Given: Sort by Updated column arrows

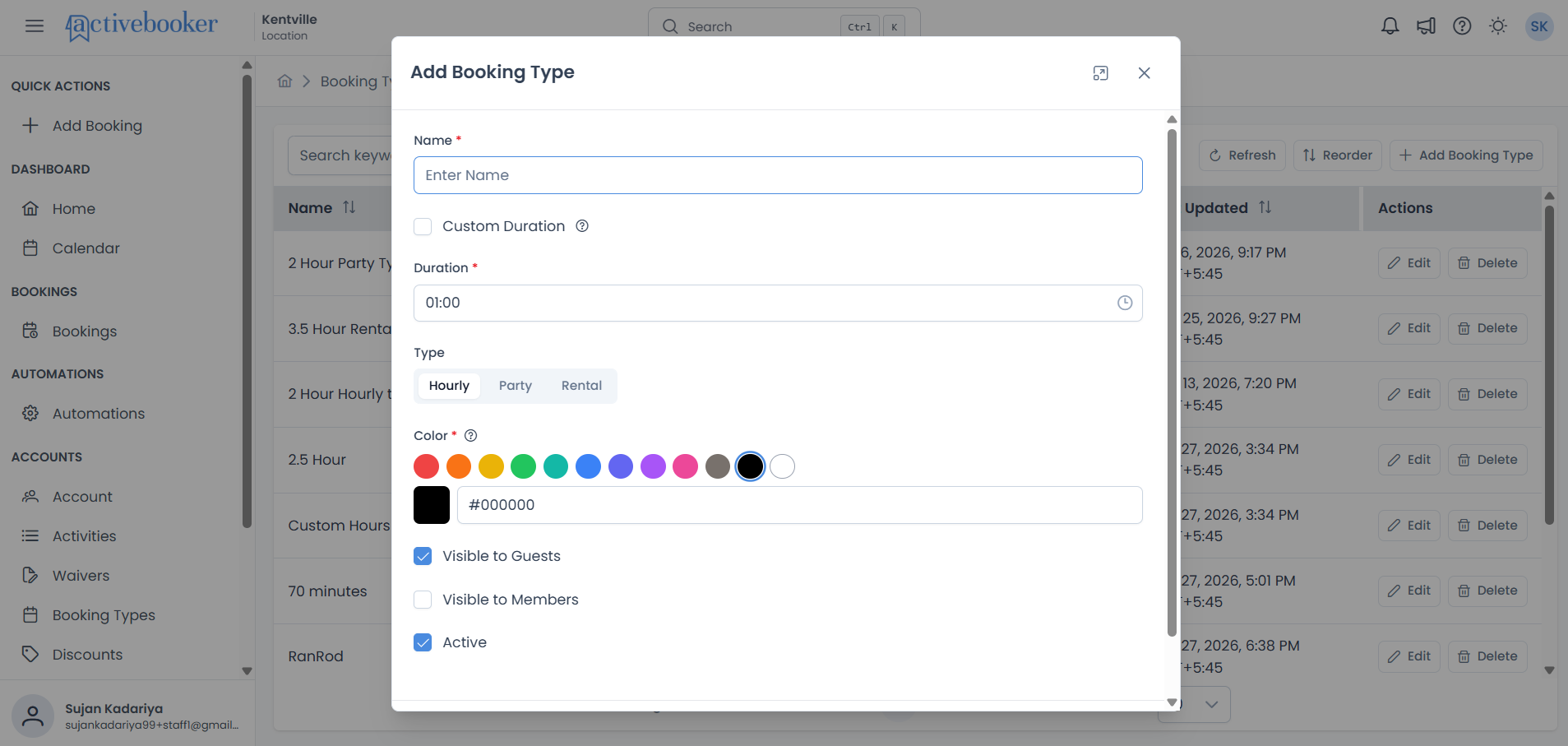Looking at the screenshot, I should pyautogui.click(x=1265, y=207).
